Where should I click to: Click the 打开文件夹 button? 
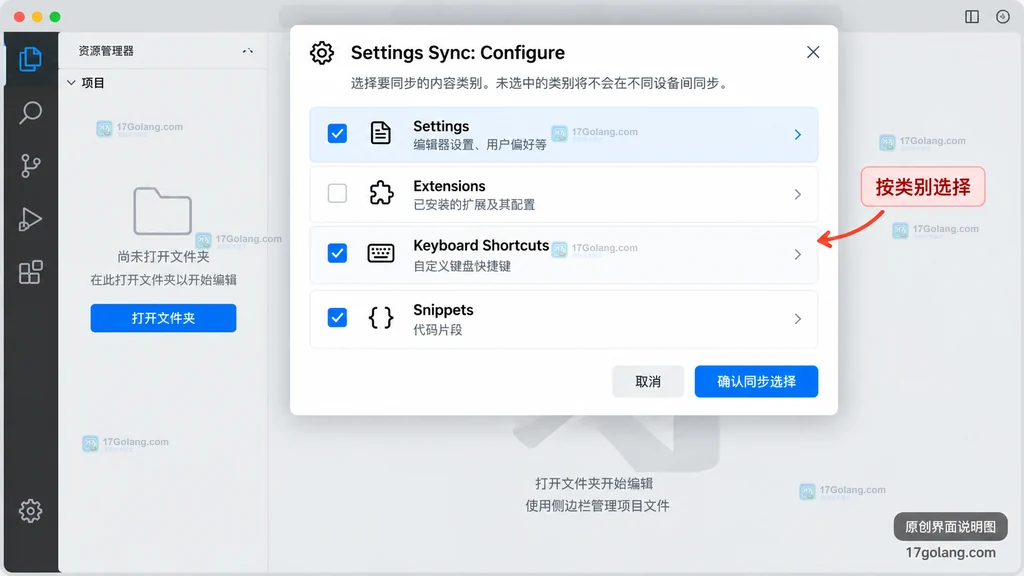pyautogui.click(x=163, y=318)
